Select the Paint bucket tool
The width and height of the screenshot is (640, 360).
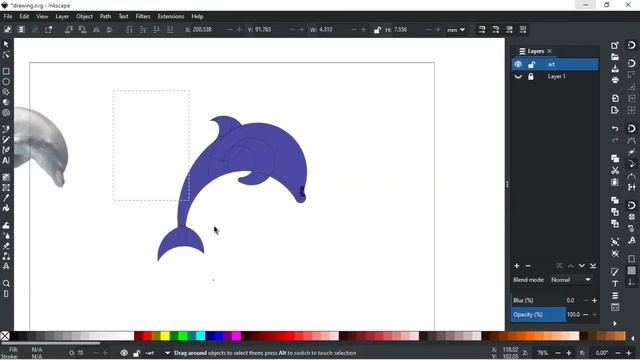[x=6, y=208]
